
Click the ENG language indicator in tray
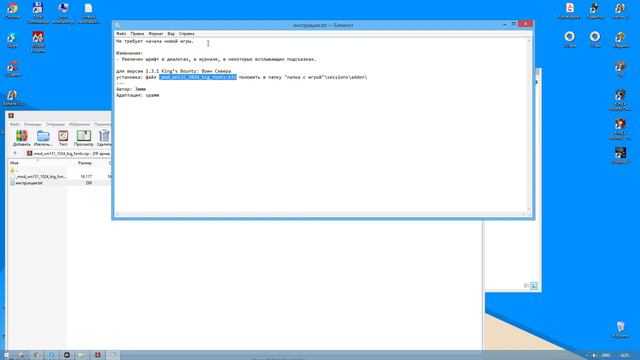pyautogui.click(x=606, y=356)
